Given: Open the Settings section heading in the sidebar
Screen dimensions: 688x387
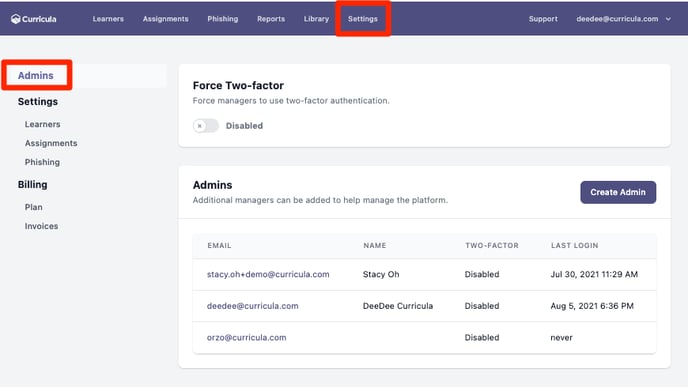Looking at the screenshot, I should (38, 101).
